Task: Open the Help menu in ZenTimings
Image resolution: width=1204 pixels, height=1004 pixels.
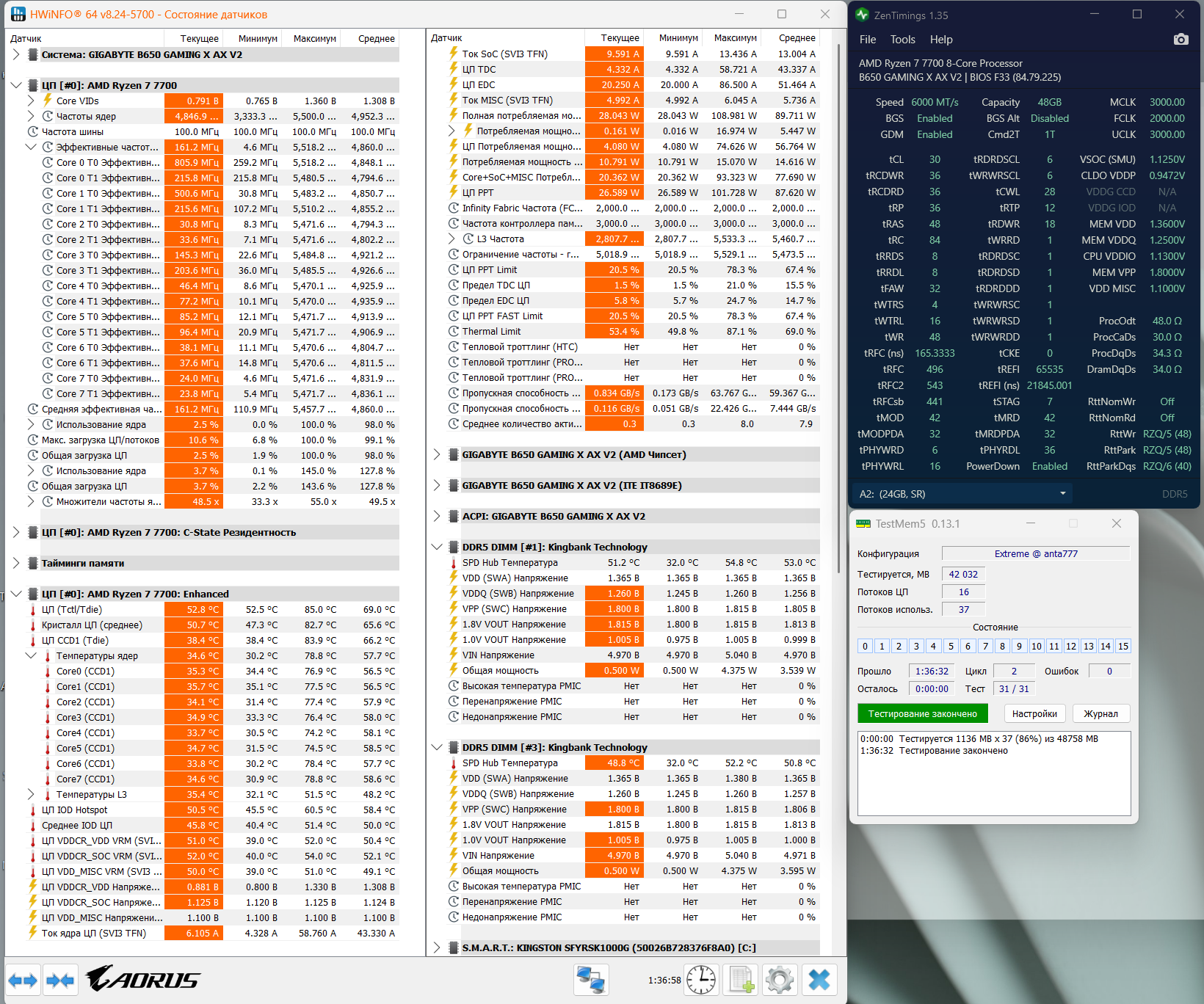Action: (x=940, y=40)
